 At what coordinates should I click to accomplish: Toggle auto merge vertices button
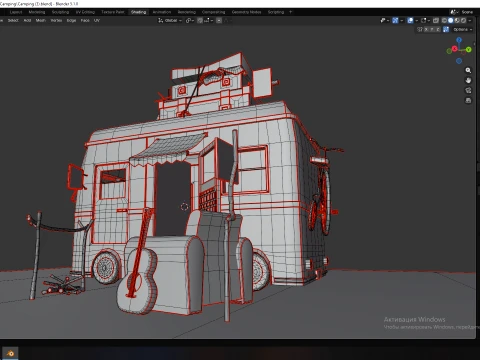tap(446, 29)
